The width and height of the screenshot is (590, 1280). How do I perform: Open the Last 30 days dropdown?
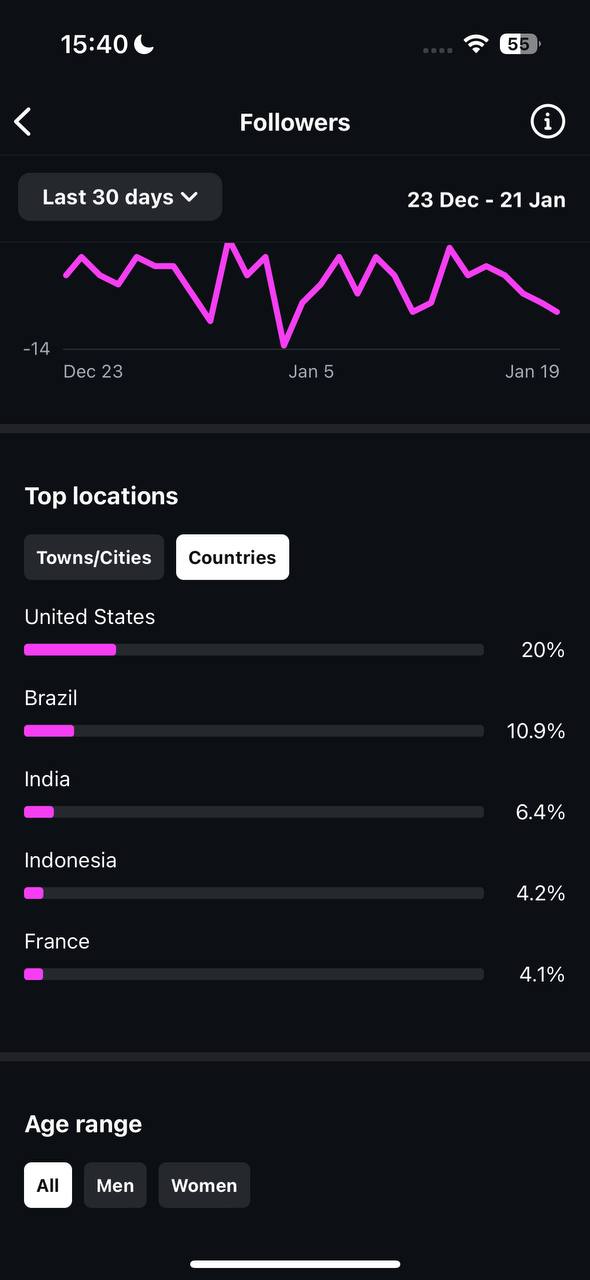point(120,197)
